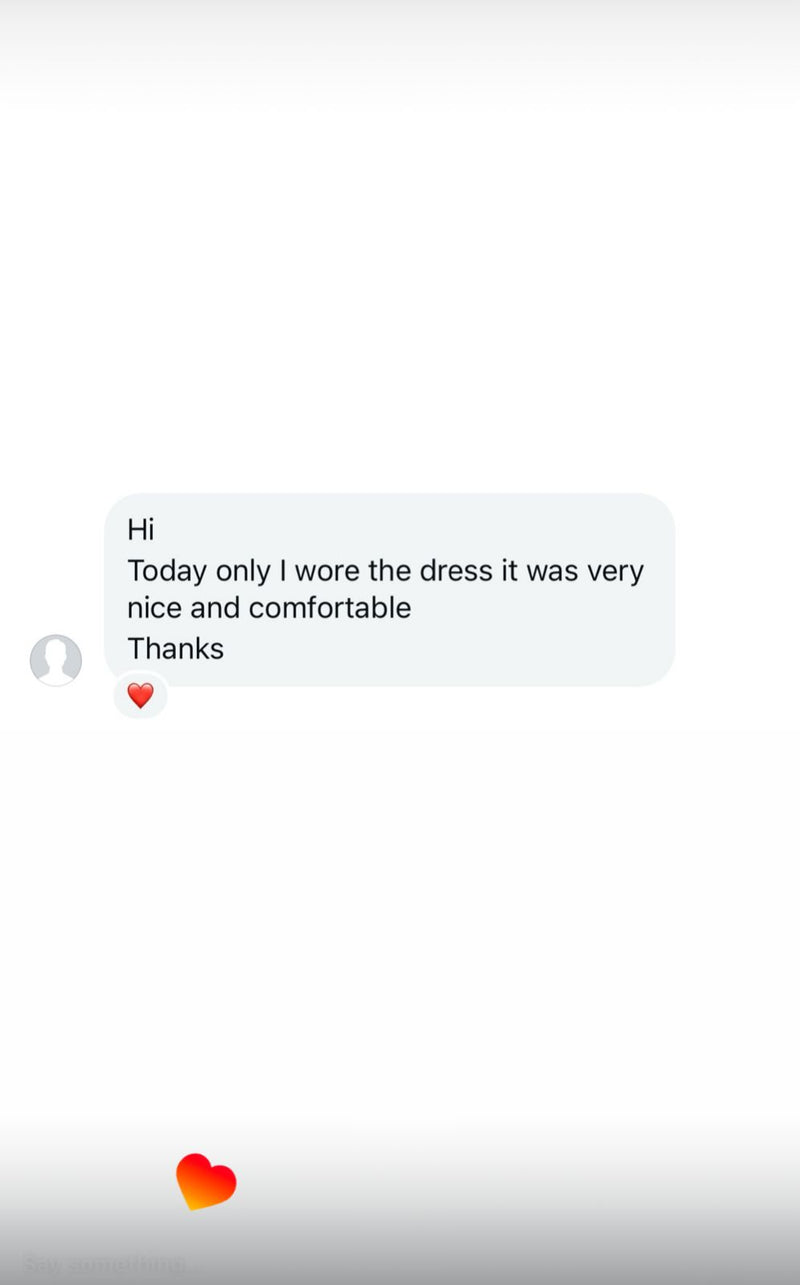Click the "Thanks" line in the message
Image resolution: width=800 pixels, height=1285 pixels.
pyautogui.click(x=176, y=649)
